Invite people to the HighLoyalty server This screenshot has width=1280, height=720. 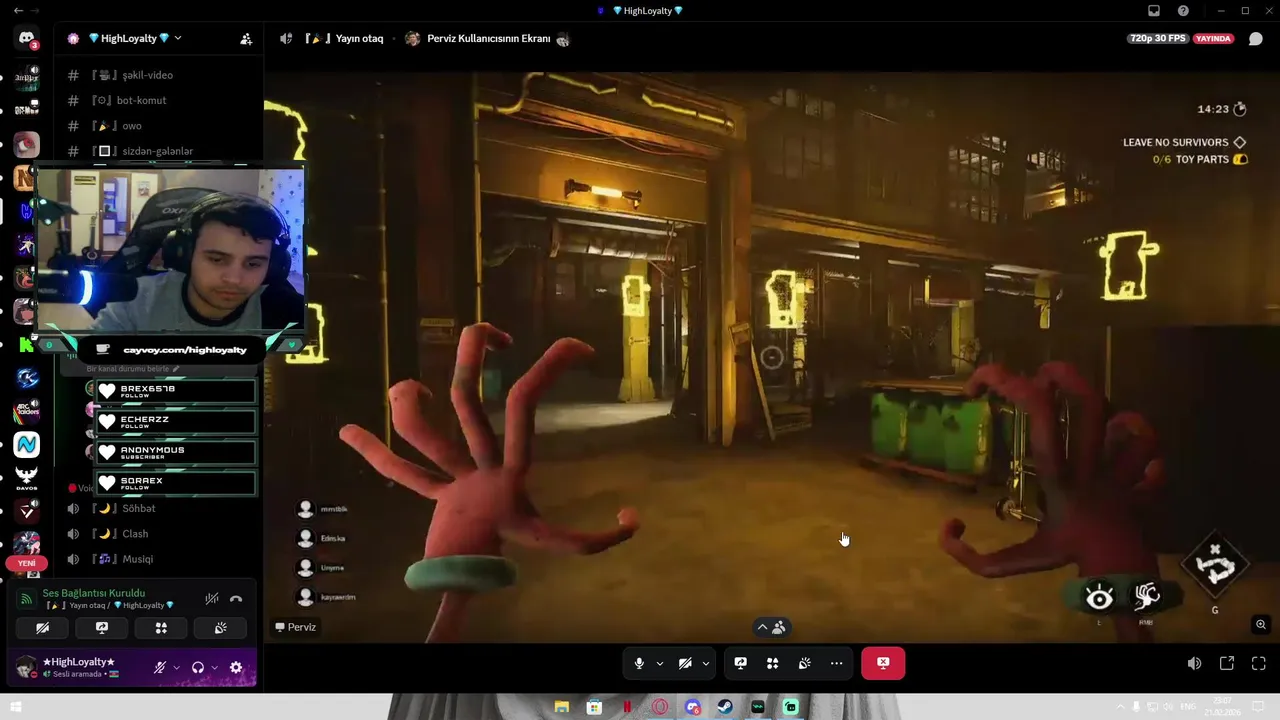pos(246,39)
